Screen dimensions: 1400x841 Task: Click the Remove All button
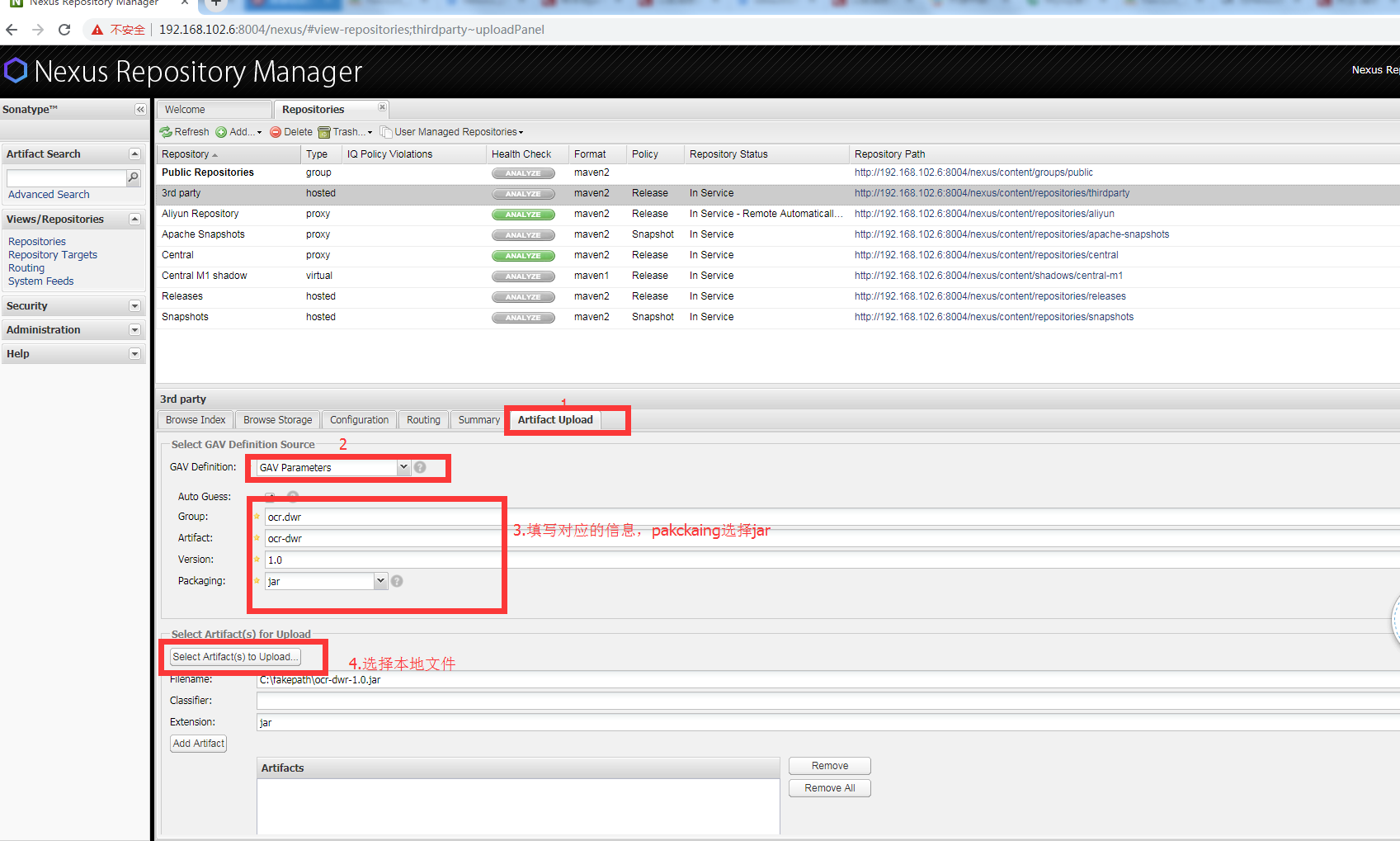(830, 788)
